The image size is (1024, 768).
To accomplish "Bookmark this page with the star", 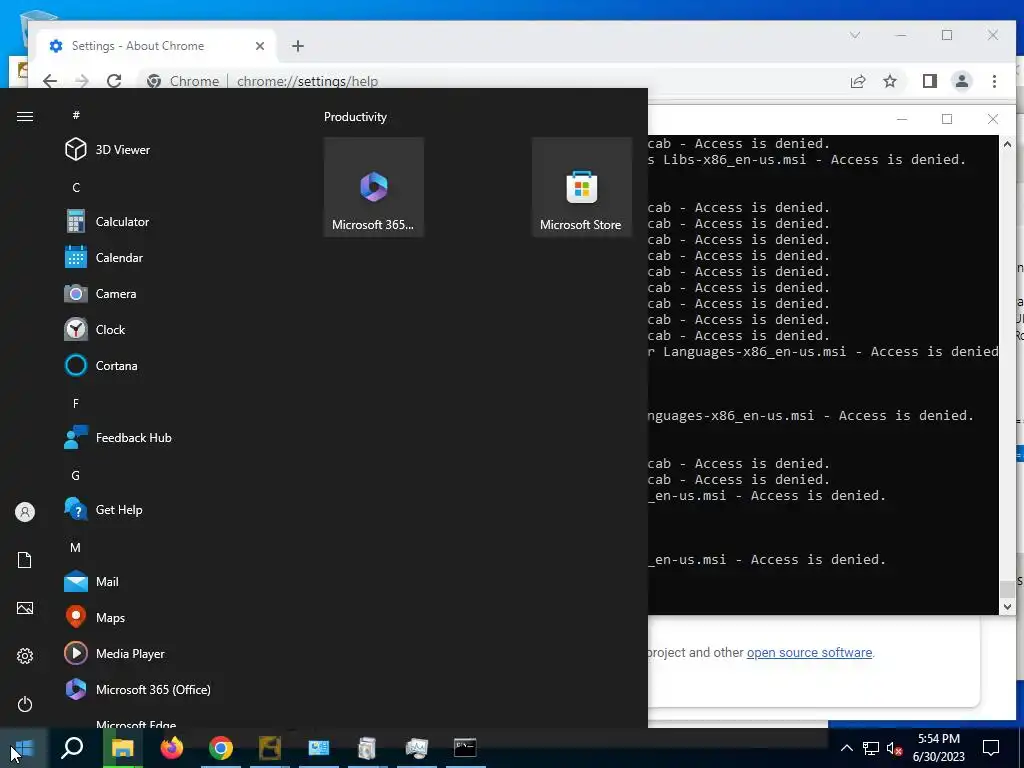I will pos(889,81).
